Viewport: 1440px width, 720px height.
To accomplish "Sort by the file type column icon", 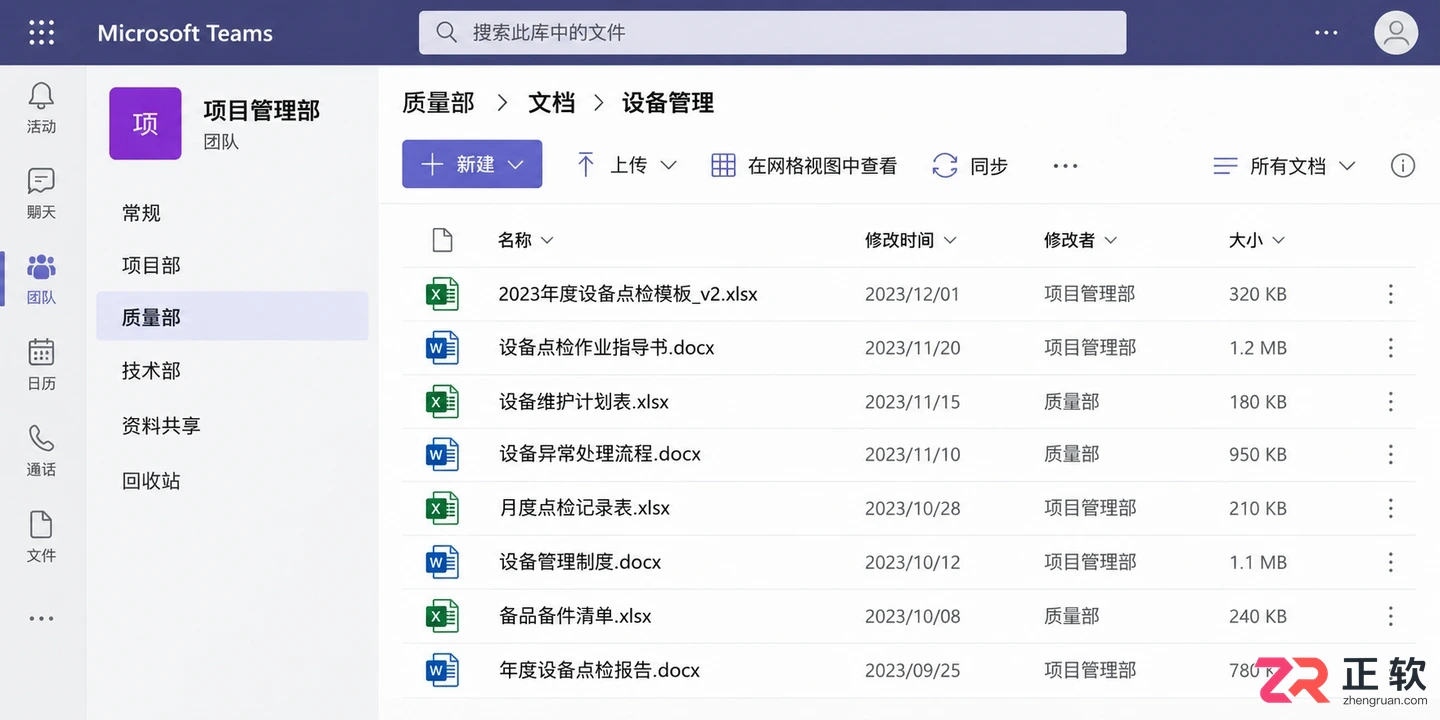I will (442, 240).
